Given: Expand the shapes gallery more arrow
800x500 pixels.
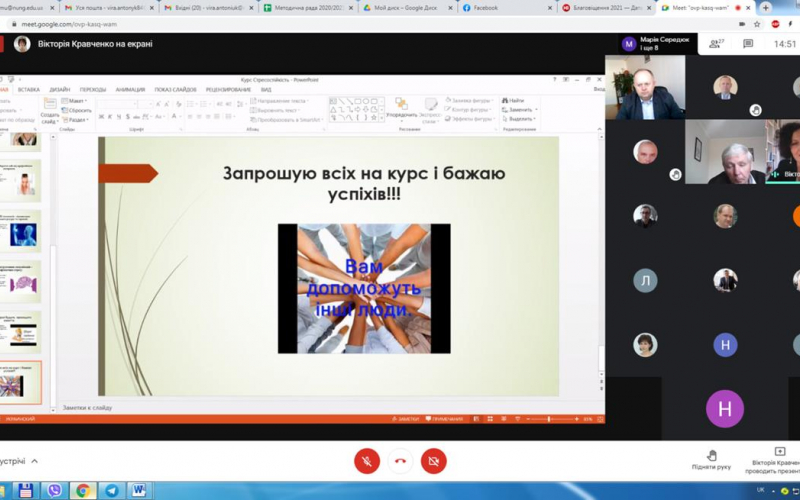Looking at the screenshot, I should [x=382, y=118].
